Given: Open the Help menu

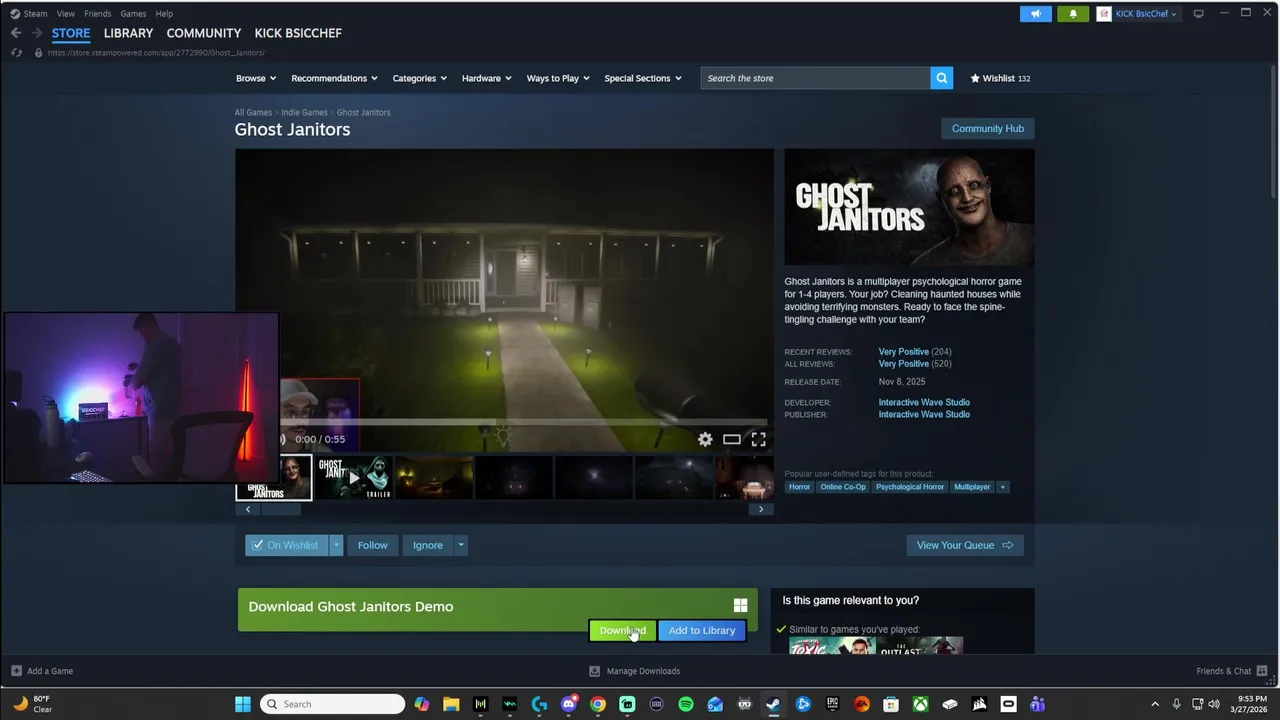Looking at the screenshot, I should [164, 14].
